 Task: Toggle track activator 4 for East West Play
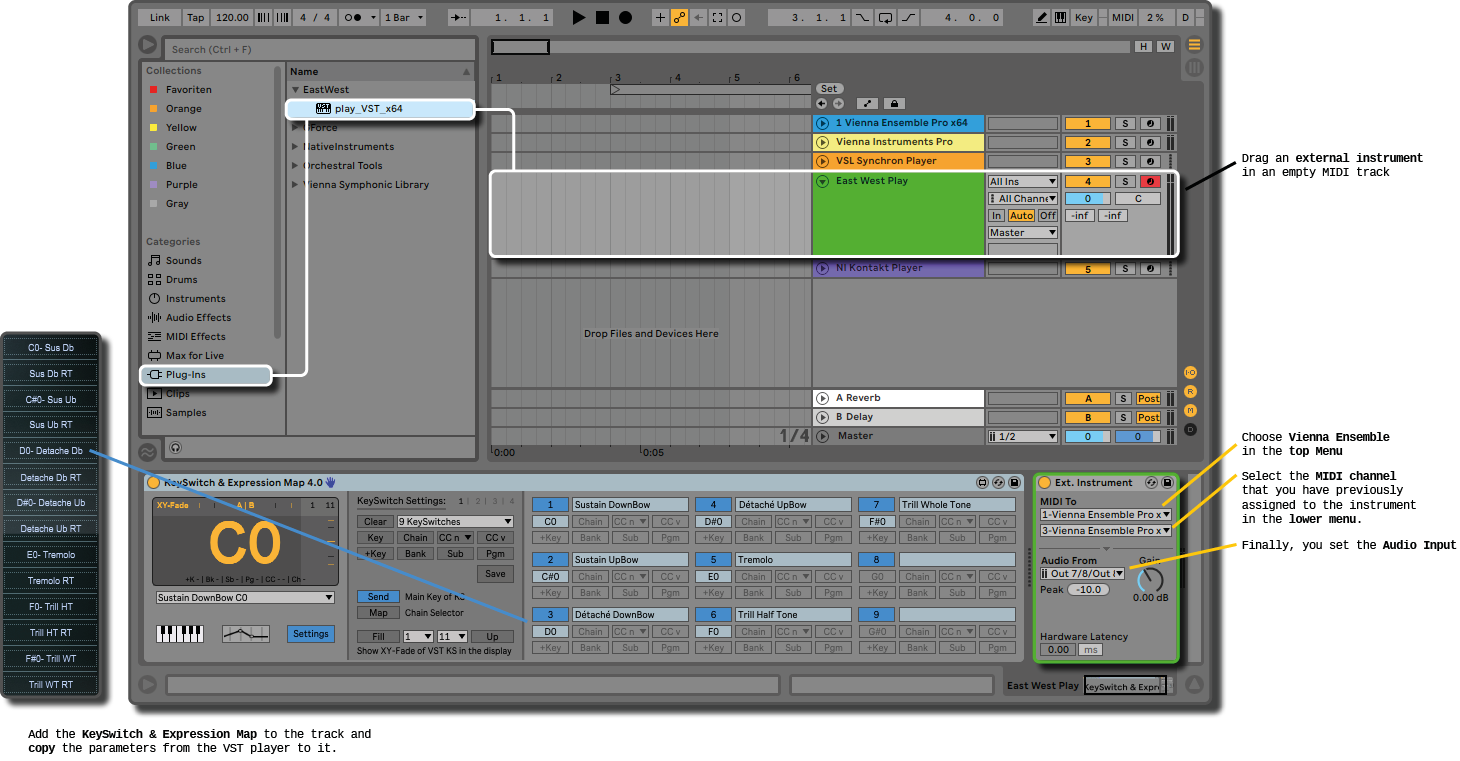point(1087,181)
